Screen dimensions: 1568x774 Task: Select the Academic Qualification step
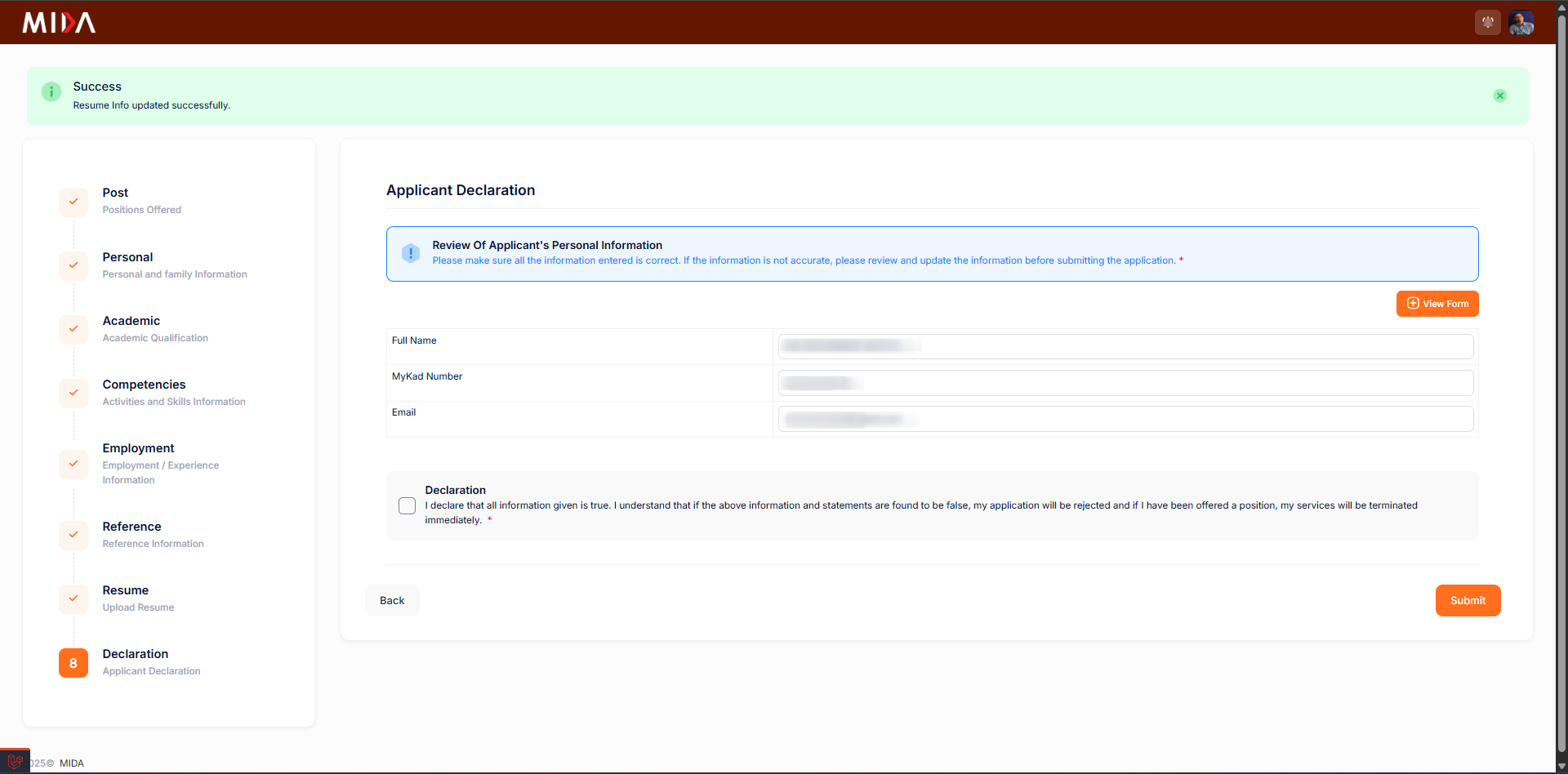coord(131,321)
